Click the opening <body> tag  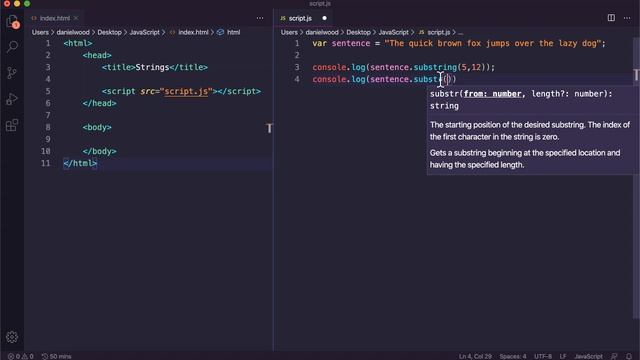pos(97,127)
